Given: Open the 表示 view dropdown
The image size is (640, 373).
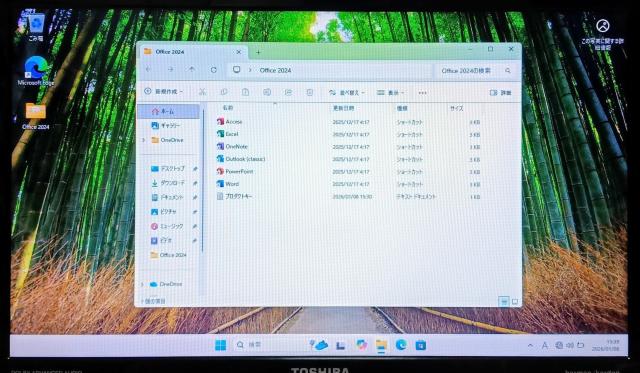Looking at the screenshot, I should pos(390,93).
